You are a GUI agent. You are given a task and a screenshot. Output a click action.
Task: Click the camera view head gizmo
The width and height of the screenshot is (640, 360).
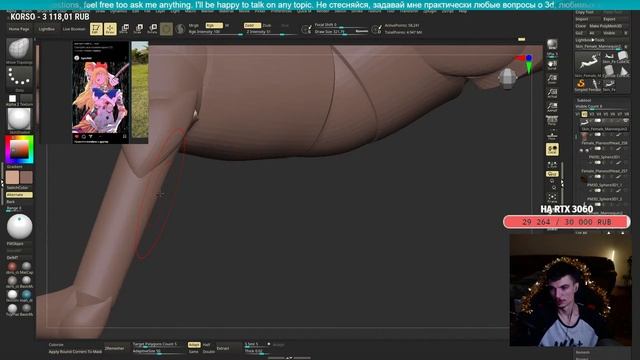coord(508,78)
